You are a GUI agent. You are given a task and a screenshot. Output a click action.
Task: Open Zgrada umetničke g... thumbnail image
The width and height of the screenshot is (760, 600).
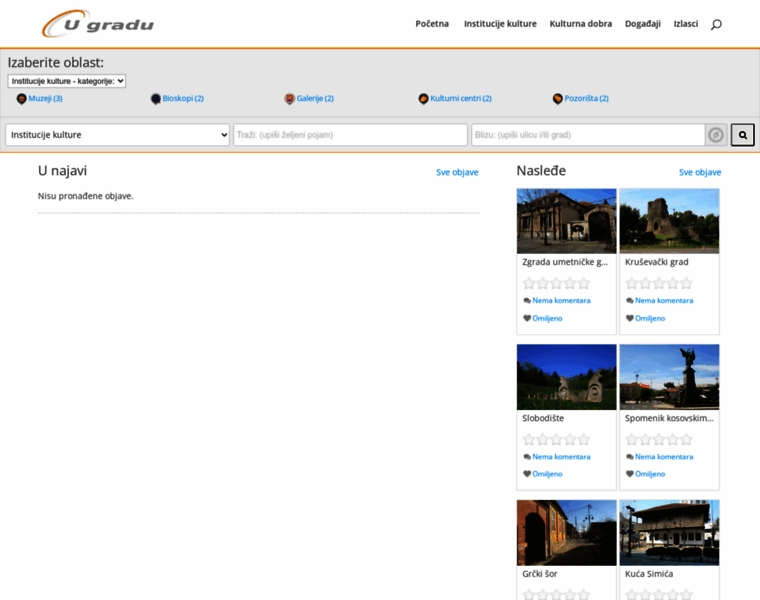(567, 221)
